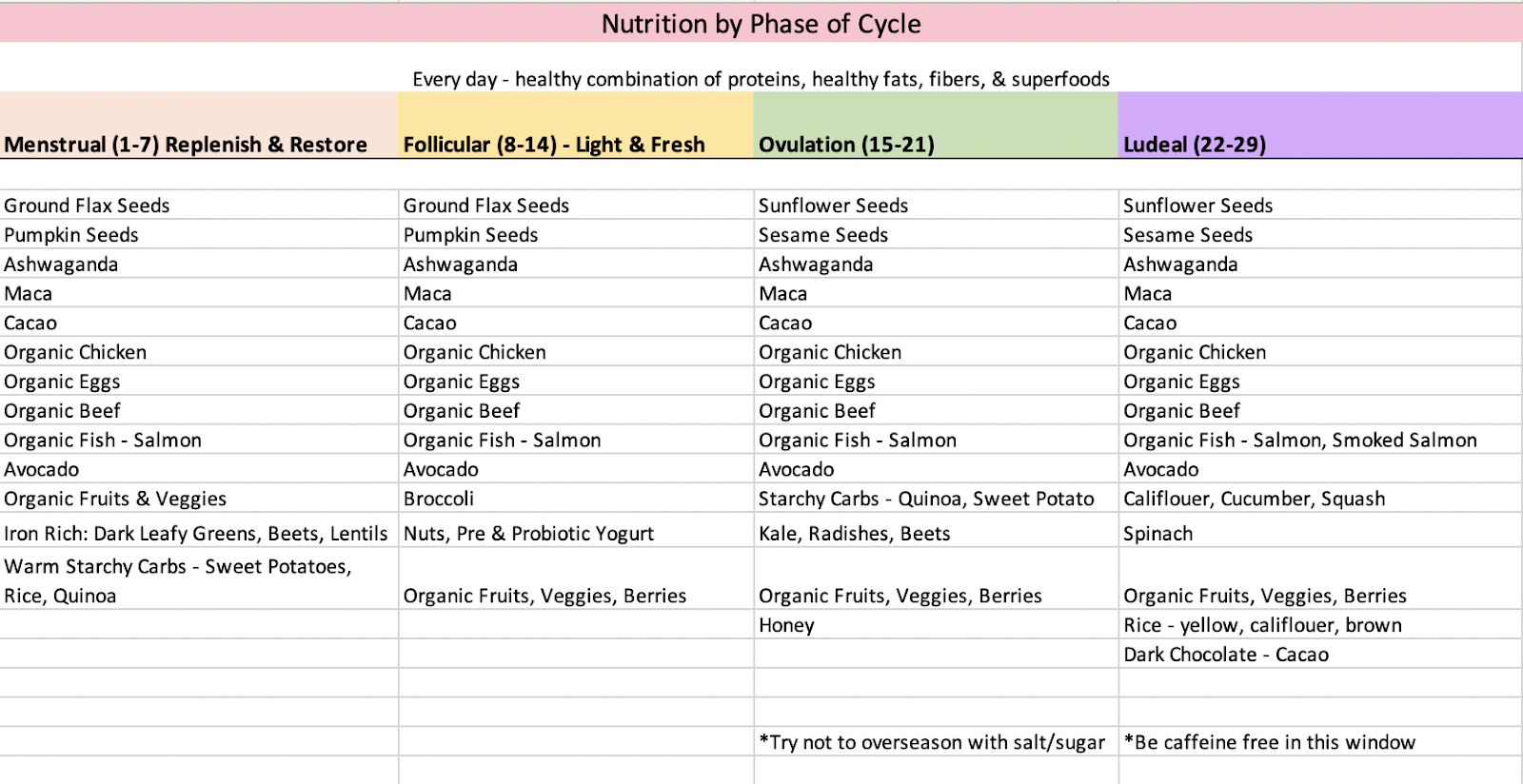Click the Spinach cell in Ludeal column
Viewport: 1523px width, 784px height.
1320,531
